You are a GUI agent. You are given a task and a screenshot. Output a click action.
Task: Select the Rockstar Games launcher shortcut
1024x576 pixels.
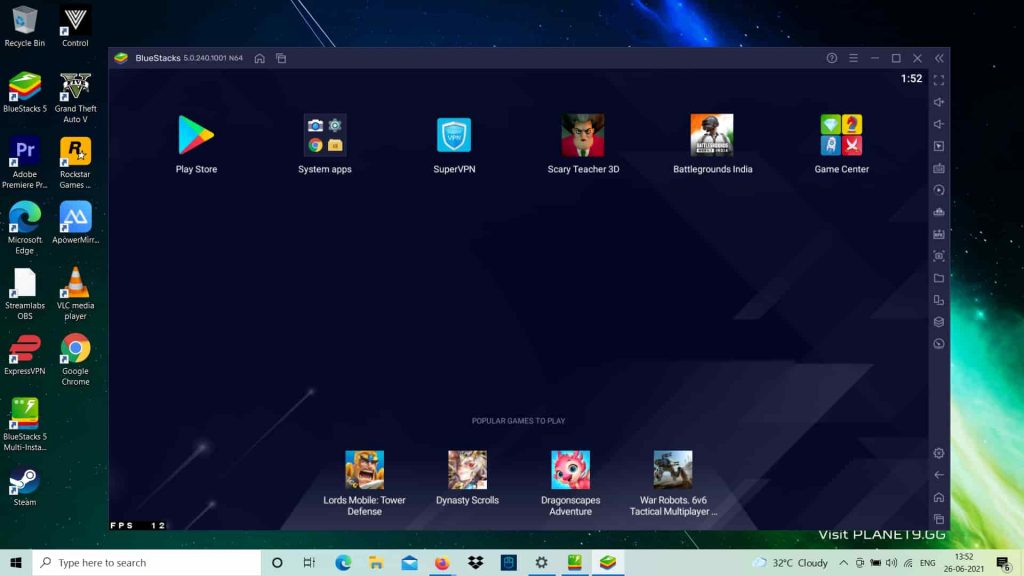pyautogui.click(x=75, y=163)
